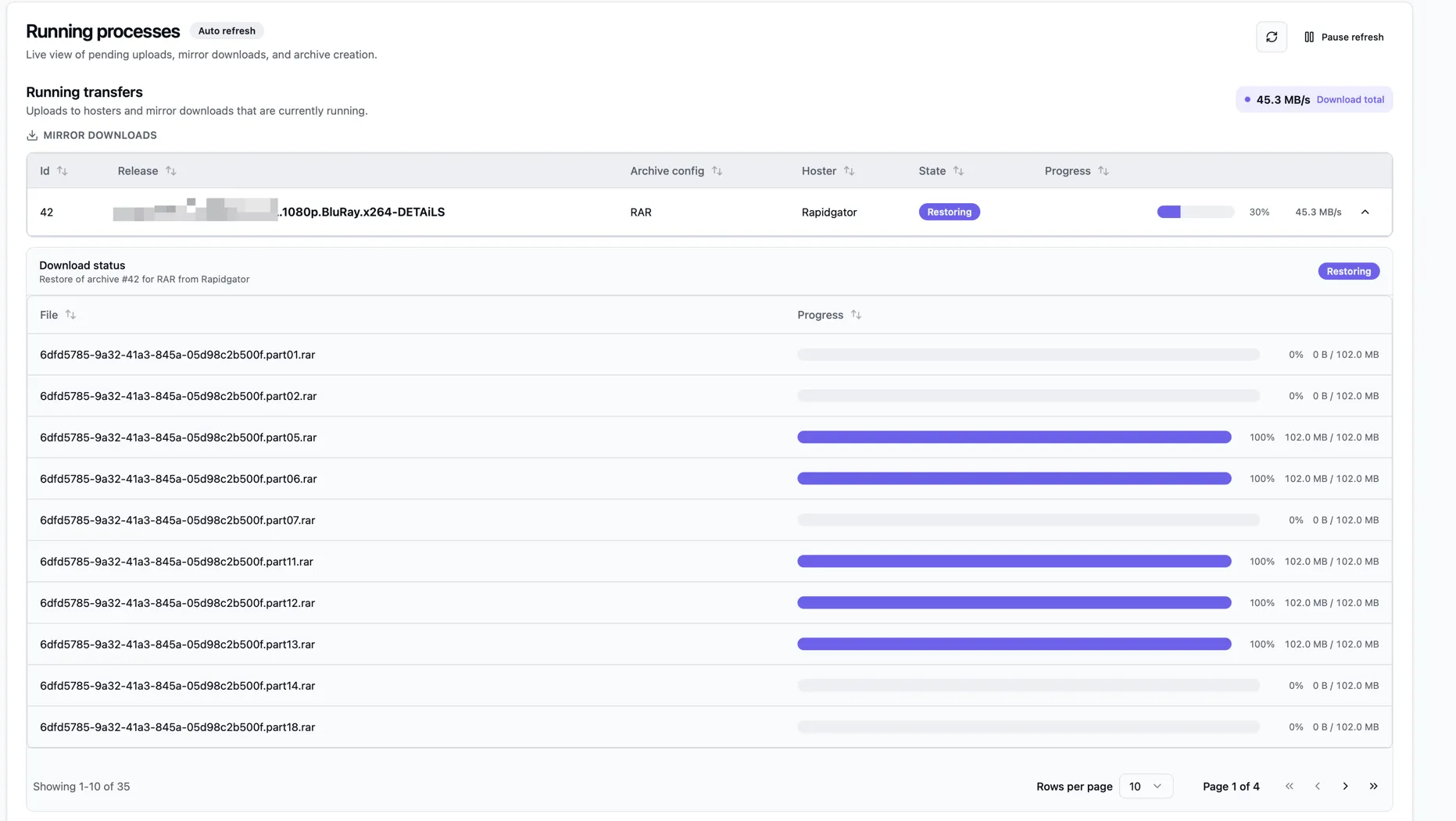
Task: Sort by Hoster column arrows
Action: (849, 170)
